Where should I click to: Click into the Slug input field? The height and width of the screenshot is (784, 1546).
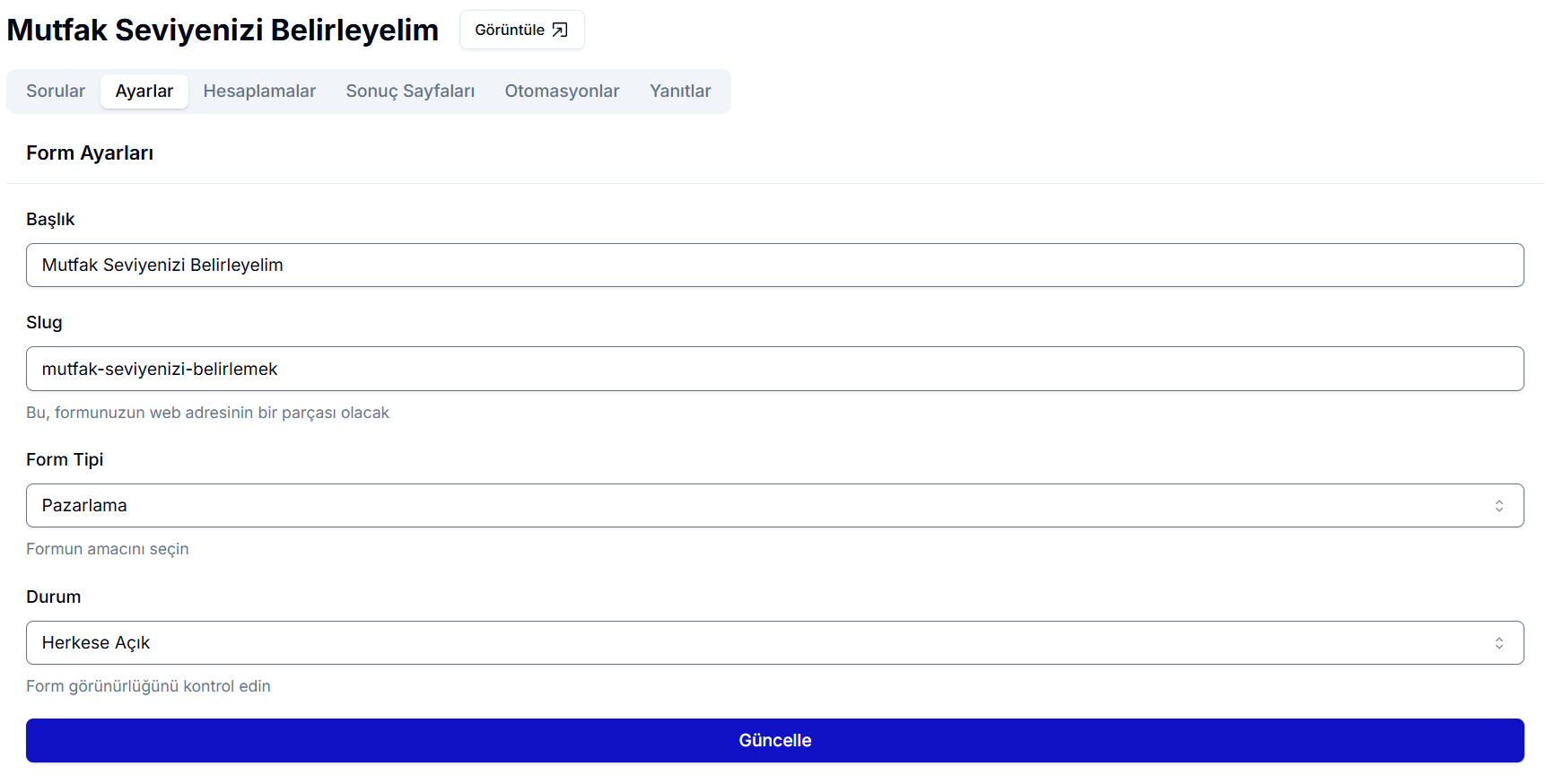coord(774,369)
